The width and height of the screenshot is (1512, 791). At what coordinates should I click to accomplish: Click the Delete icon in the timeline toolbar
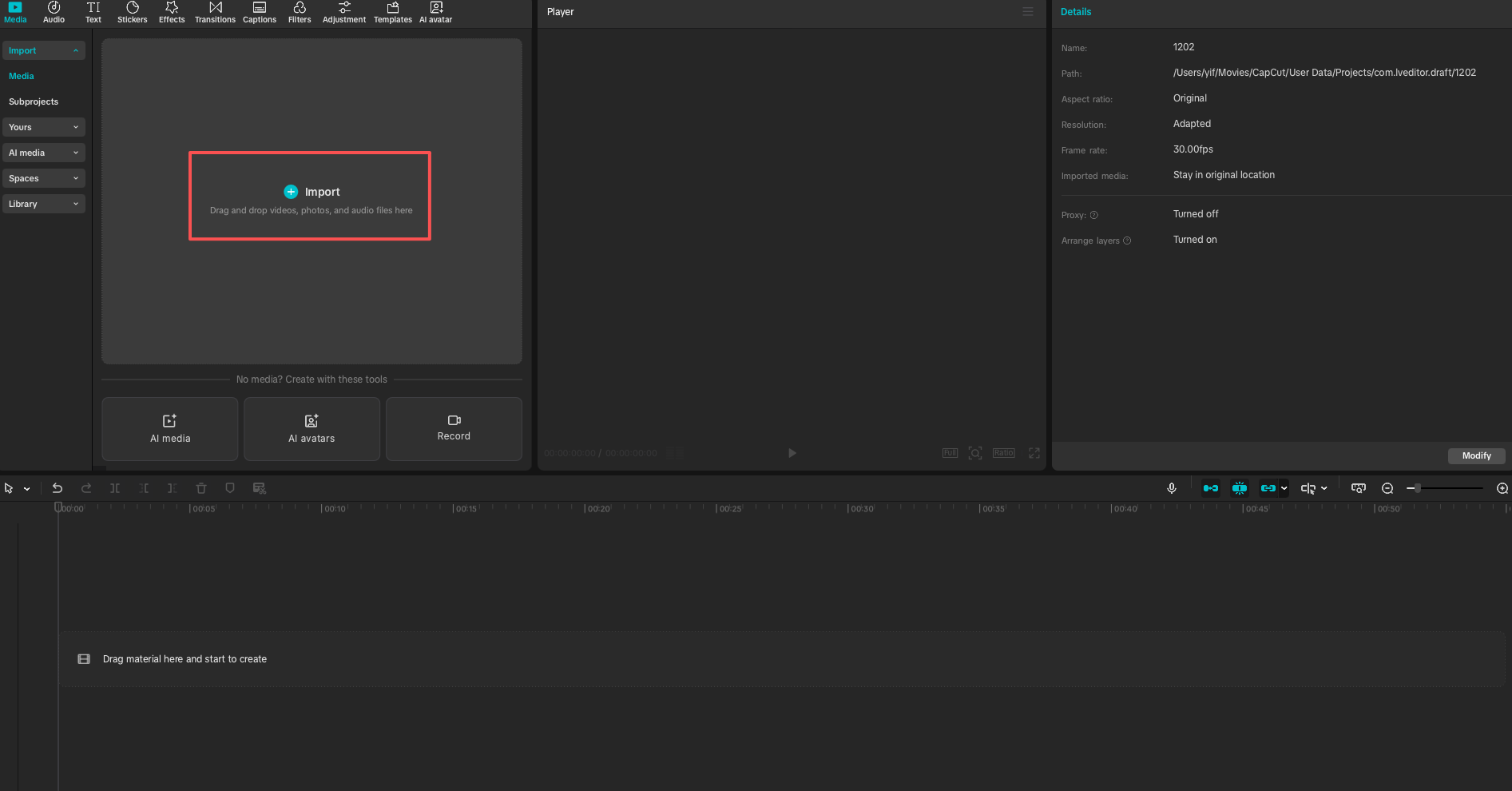coord(200,488)
